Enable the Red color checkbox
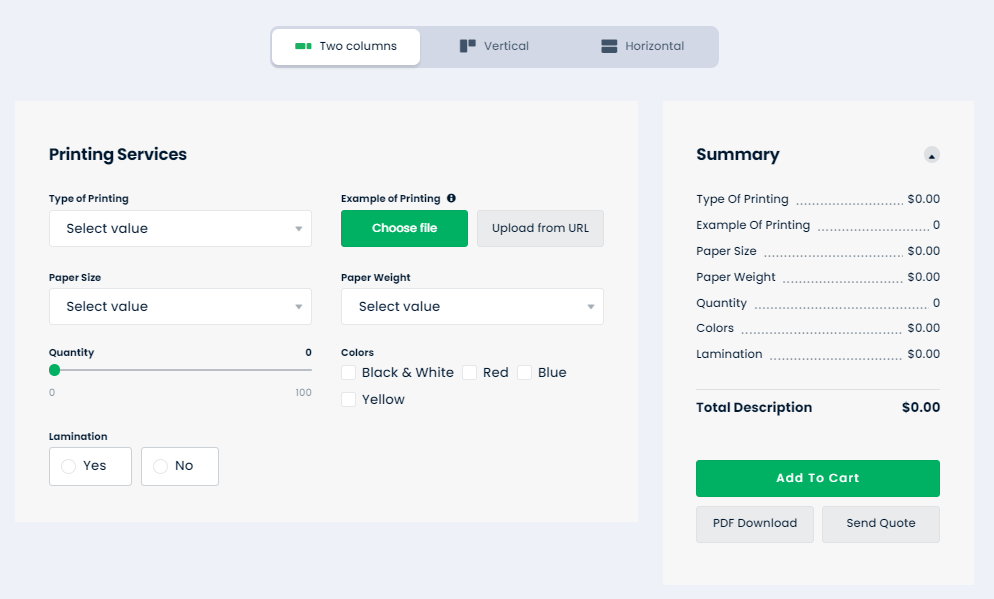994x599 pixels. coord(470,373)
